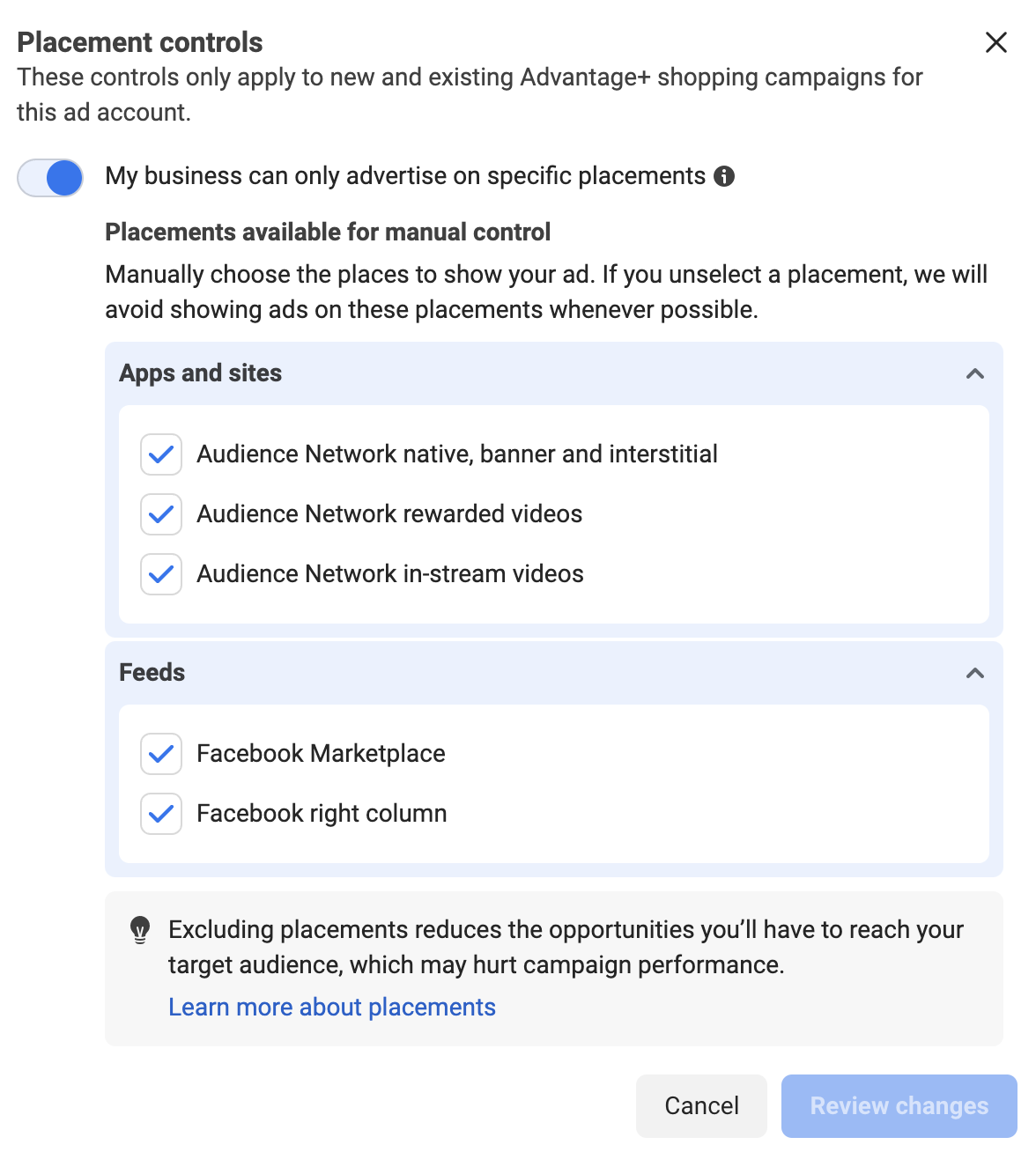The image size is (1036, 1152).
Task: Collapse the Feeds section chevron
Action: click(x=975, y=673)
